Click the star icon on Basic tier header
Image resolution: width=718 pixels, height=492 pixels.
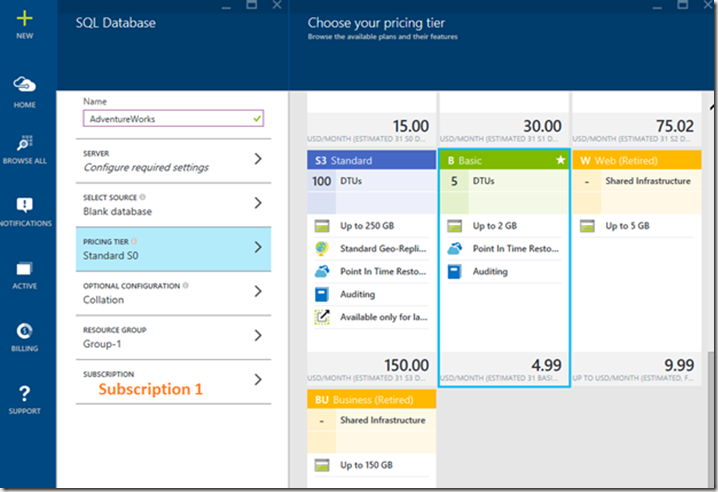560,160
